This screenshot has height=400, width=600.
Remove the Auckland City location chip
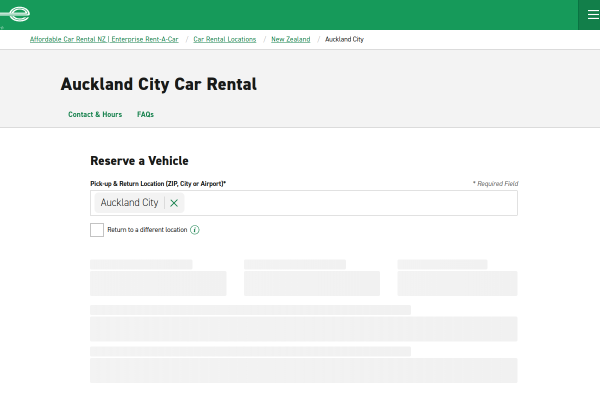click(x=174, y=203)
